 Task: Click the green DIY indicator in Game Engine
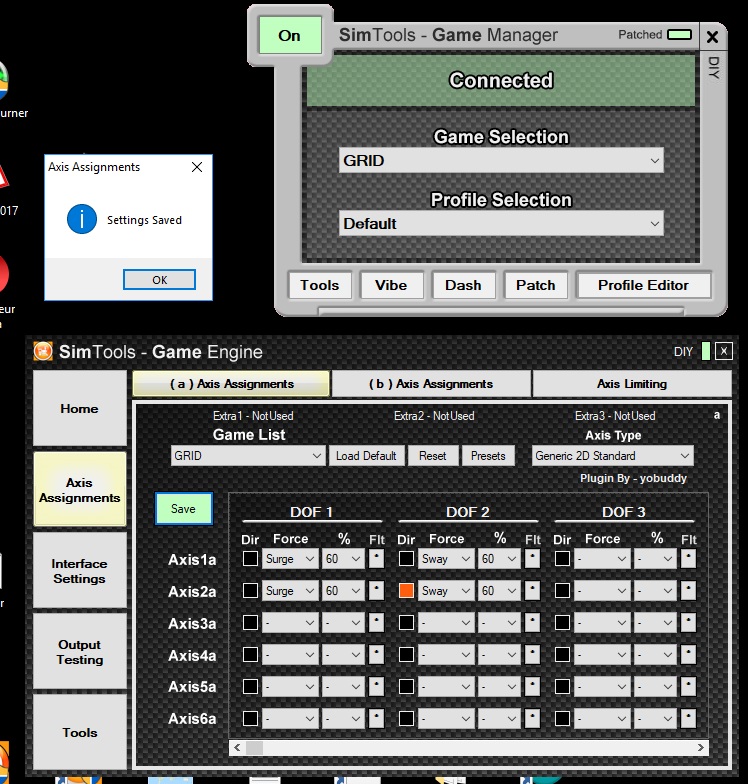(706, 351)
